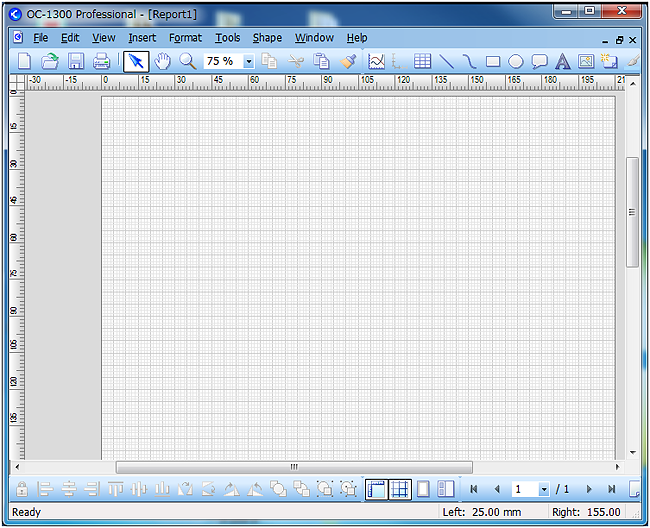
Task: Go to the next page
Action: coord(589,490)
